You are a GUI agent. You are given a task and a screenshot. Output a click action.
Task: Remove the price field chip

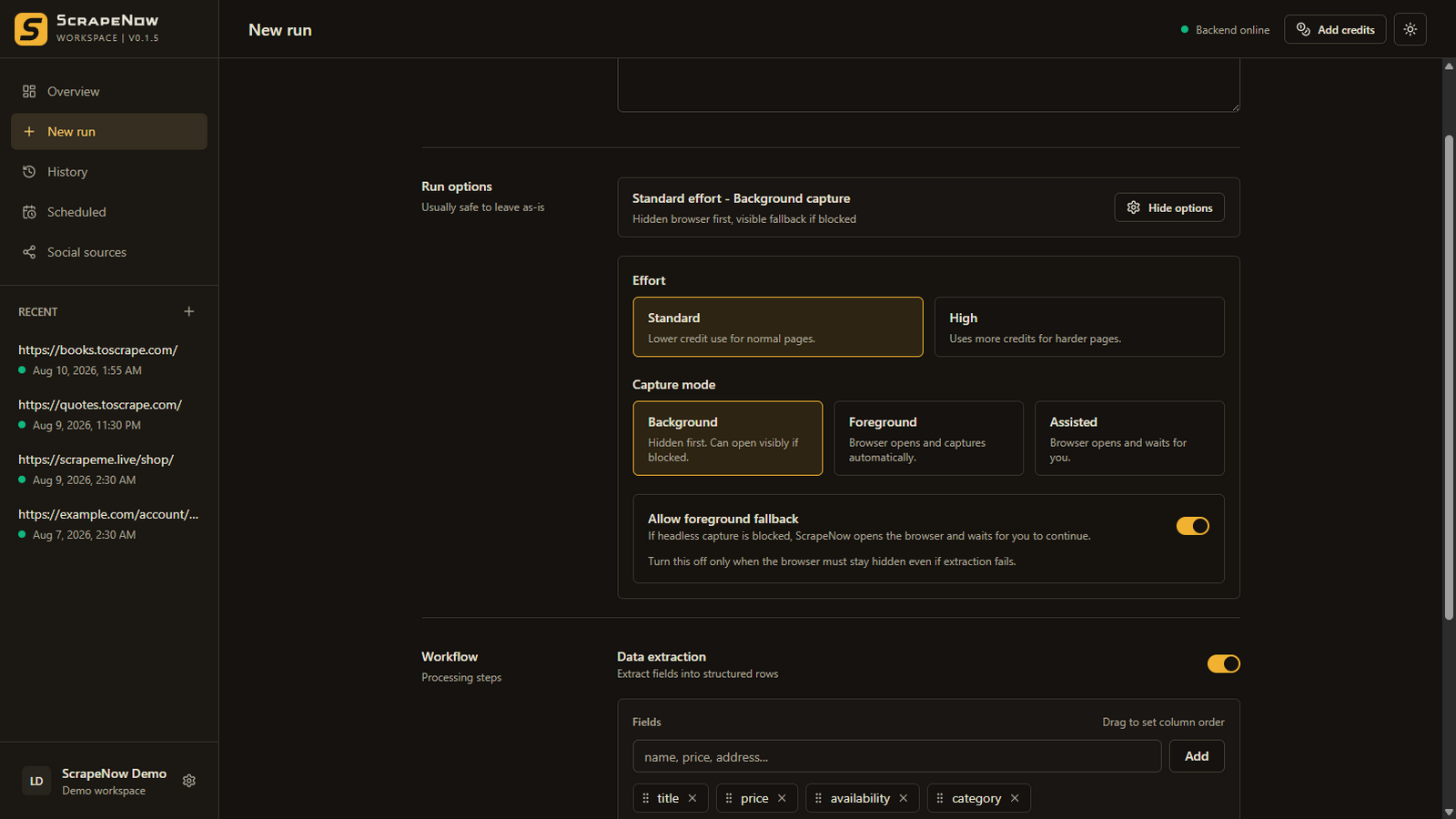click(782, 798)
